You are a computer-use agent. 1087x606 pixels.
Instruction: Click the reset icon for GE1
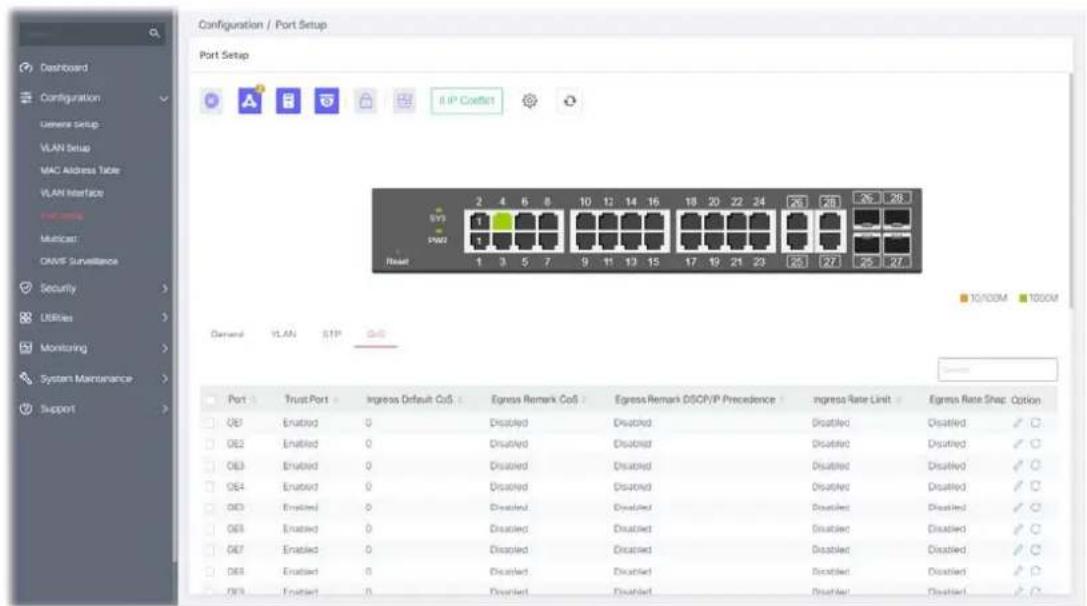(1035, 422)
